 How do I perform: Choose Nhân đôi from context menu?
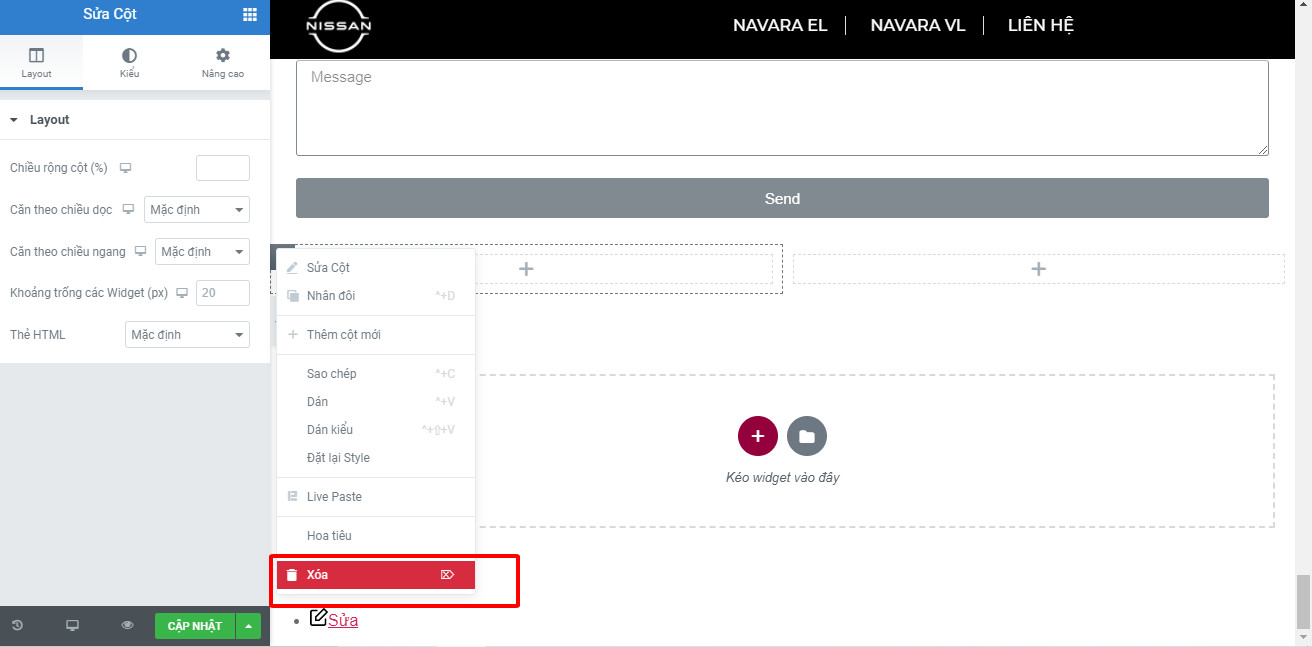[331, 296]
